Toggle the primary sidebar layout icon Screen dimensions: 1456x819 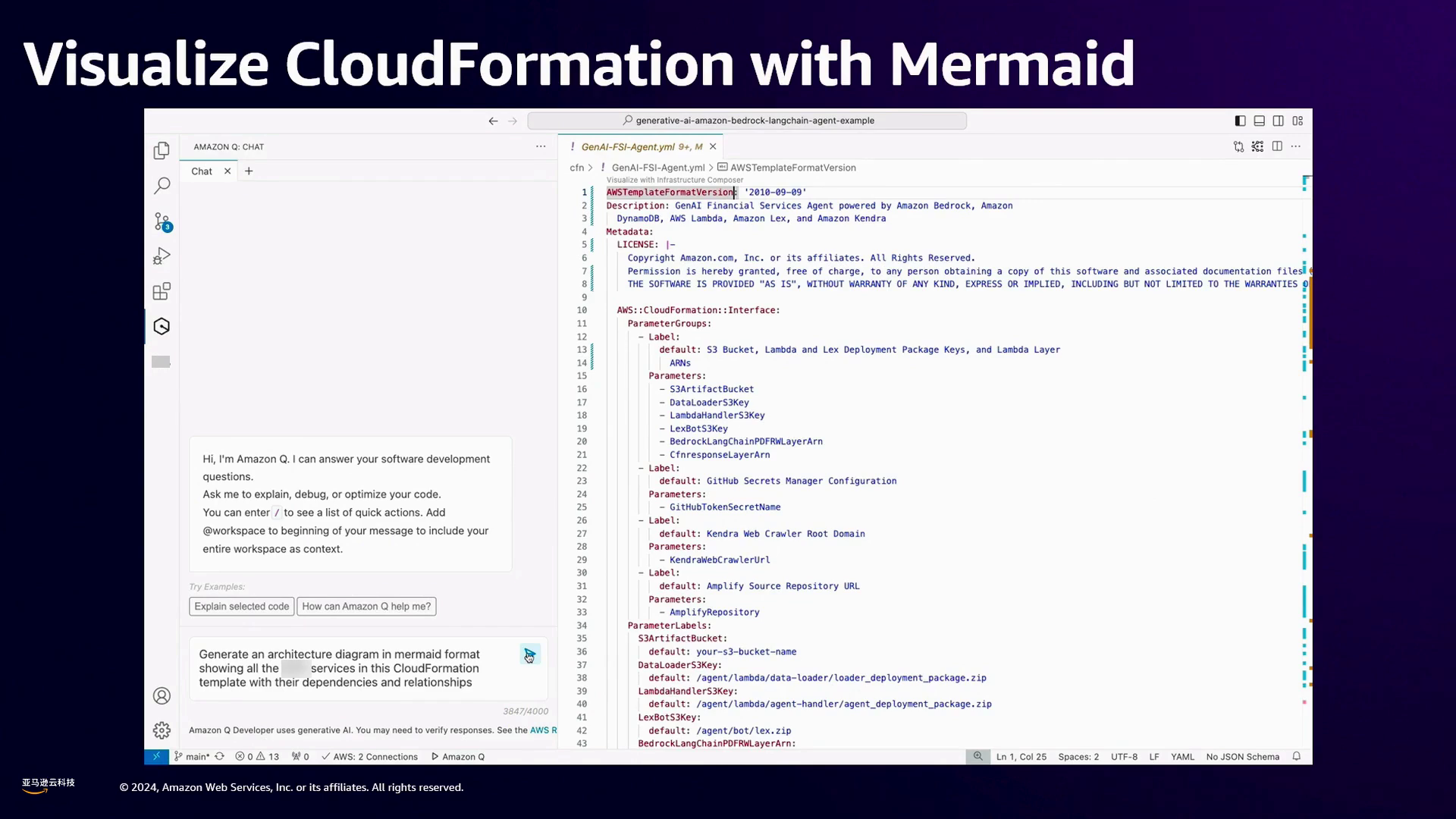point(1240,121)
